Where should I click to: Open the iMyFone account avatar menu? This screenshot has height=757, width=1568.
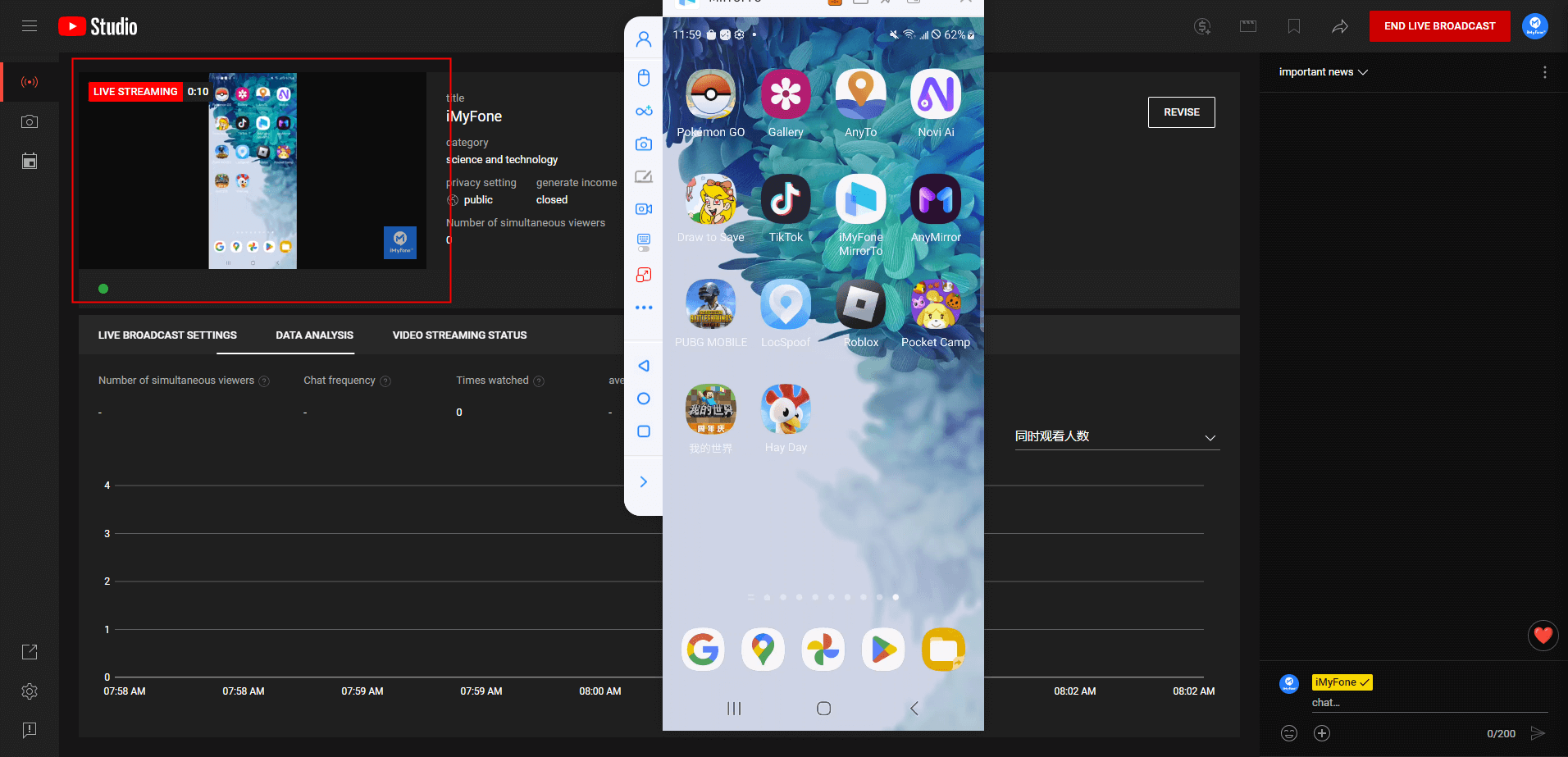pos(1535,26)
